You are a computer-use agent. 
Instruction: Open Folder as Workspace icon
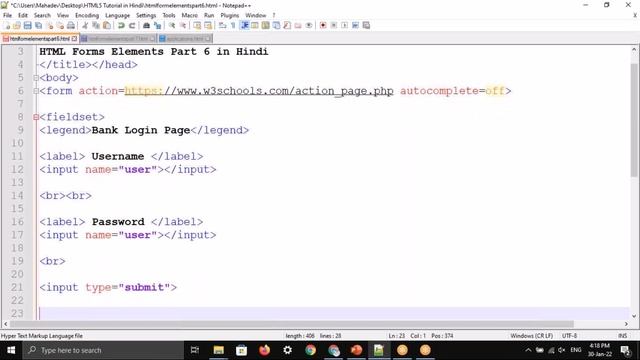[298, 25]
